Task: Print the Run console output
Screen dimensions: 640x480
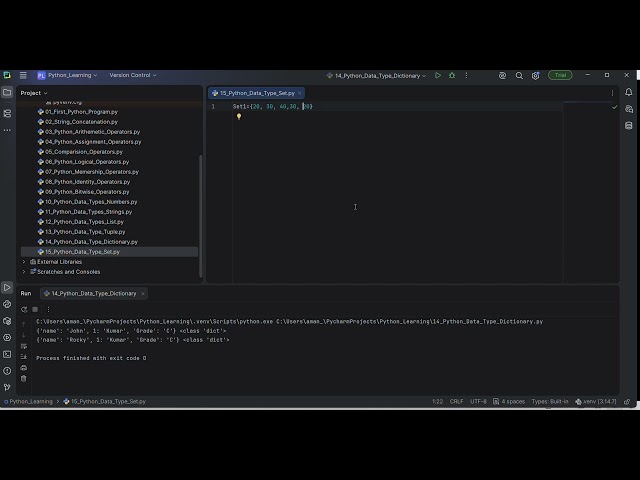Action: [24, 368]
